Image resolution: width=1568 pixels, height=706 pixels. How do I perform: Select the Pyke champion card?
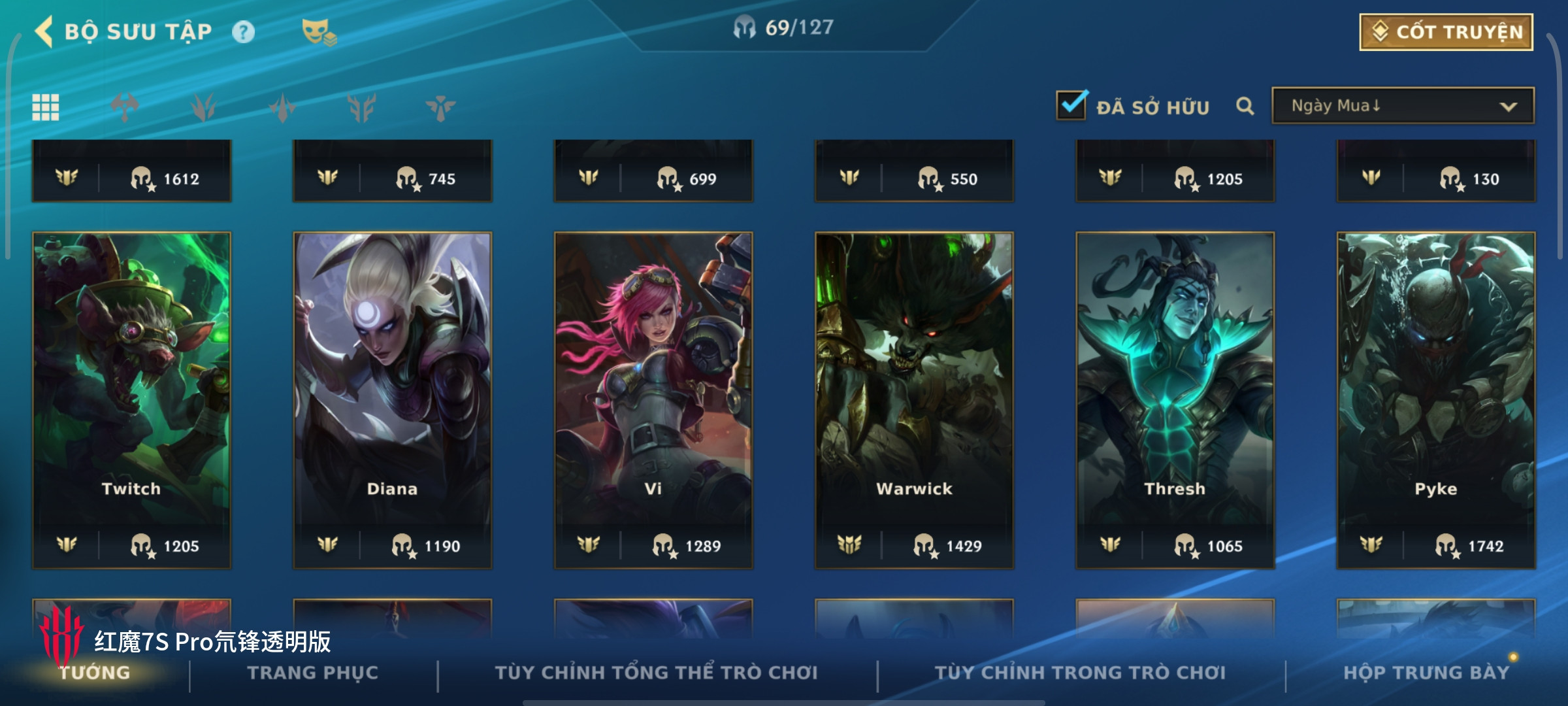point(1436,400)
